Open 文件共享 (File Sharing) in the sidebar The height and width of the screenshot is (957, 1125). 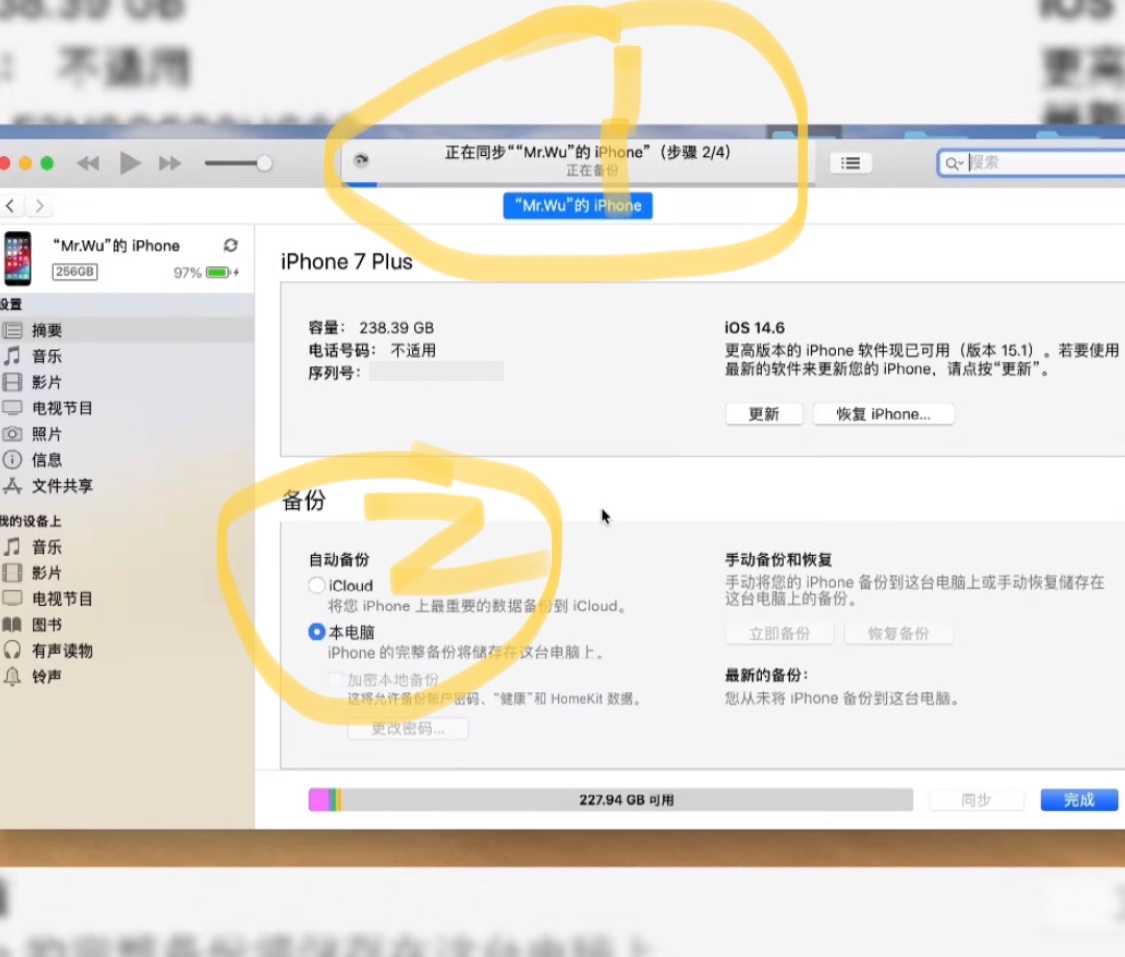(x=62, y=486)
